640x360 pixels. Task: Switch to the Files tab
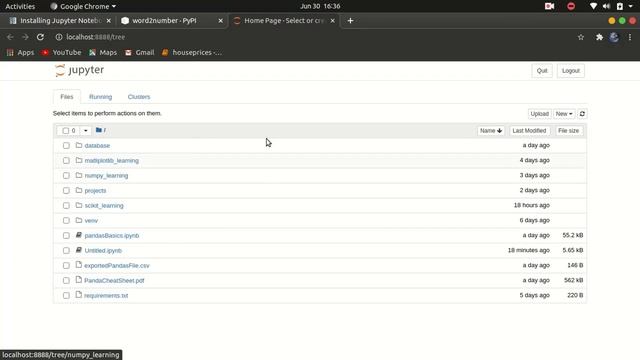coord(67,97)
